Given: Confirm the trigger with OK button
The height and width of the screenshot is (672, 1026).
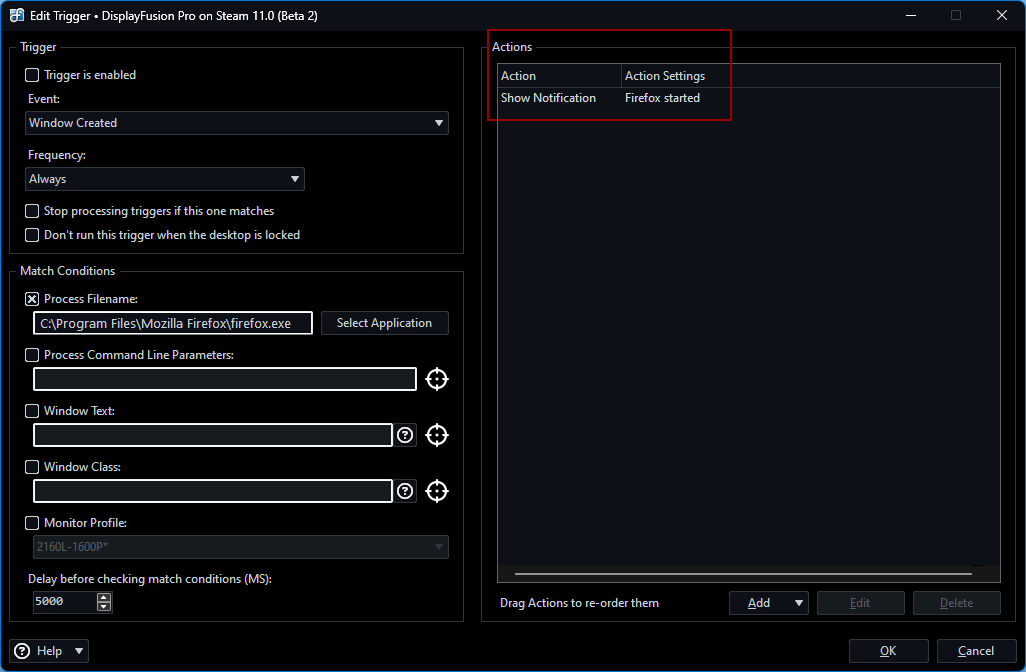Looking at the screenshot, I should (x=888, y=651).
